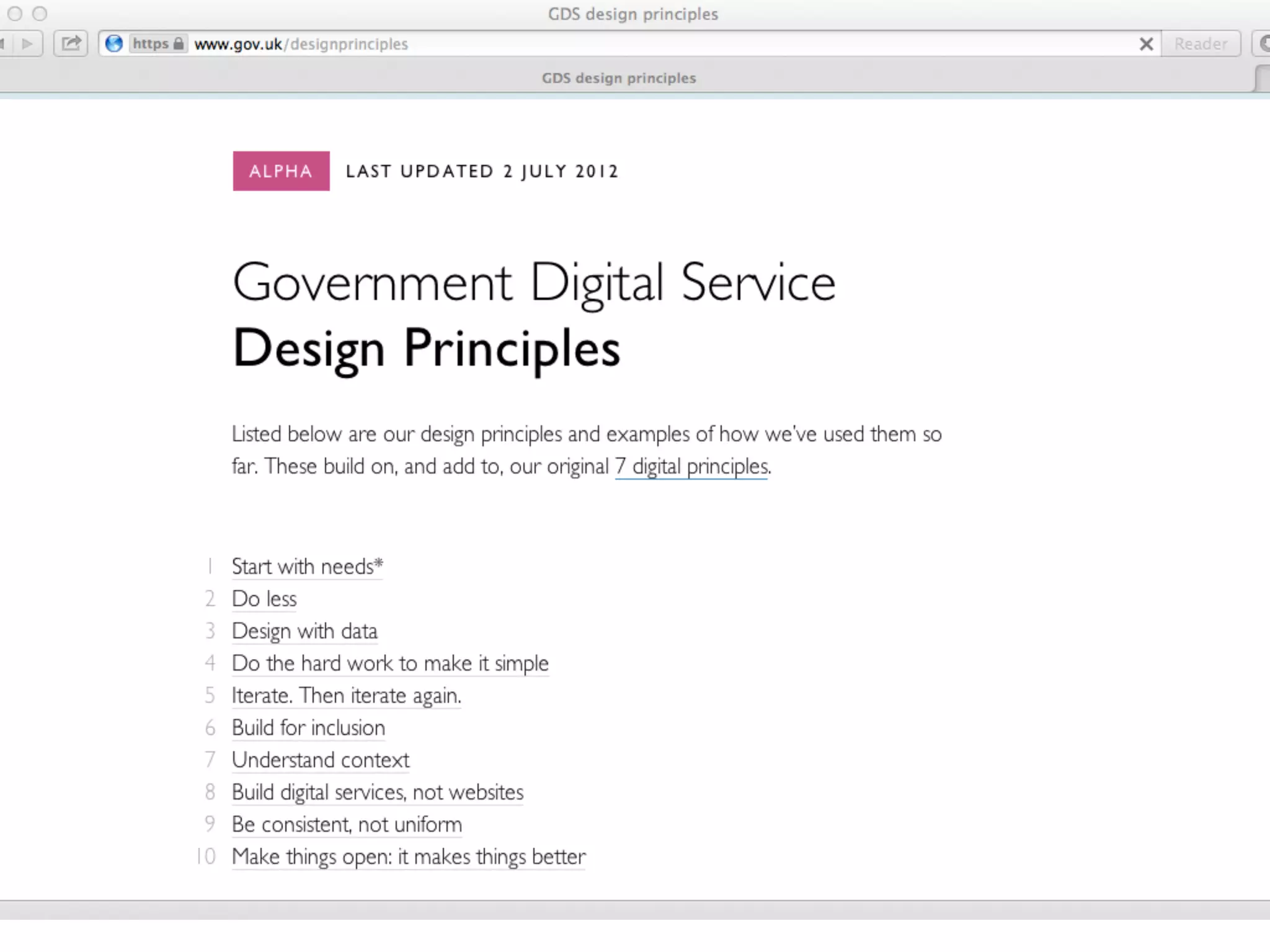Screen dimensions: 1270x952
Task: Click the globe site icon
Action: coord(114,43)
